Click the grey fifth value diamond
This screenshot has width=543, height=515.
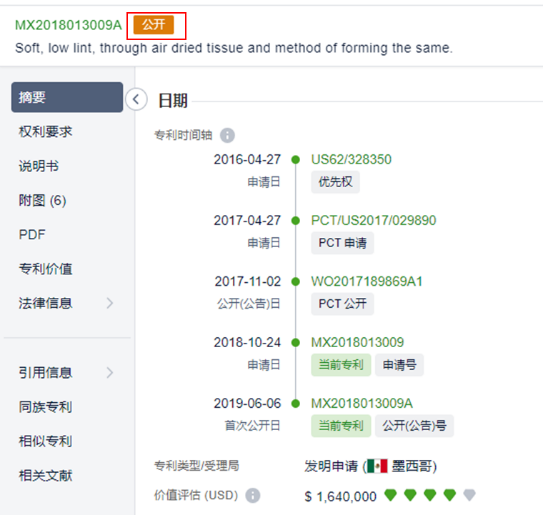tap(469, 495)
